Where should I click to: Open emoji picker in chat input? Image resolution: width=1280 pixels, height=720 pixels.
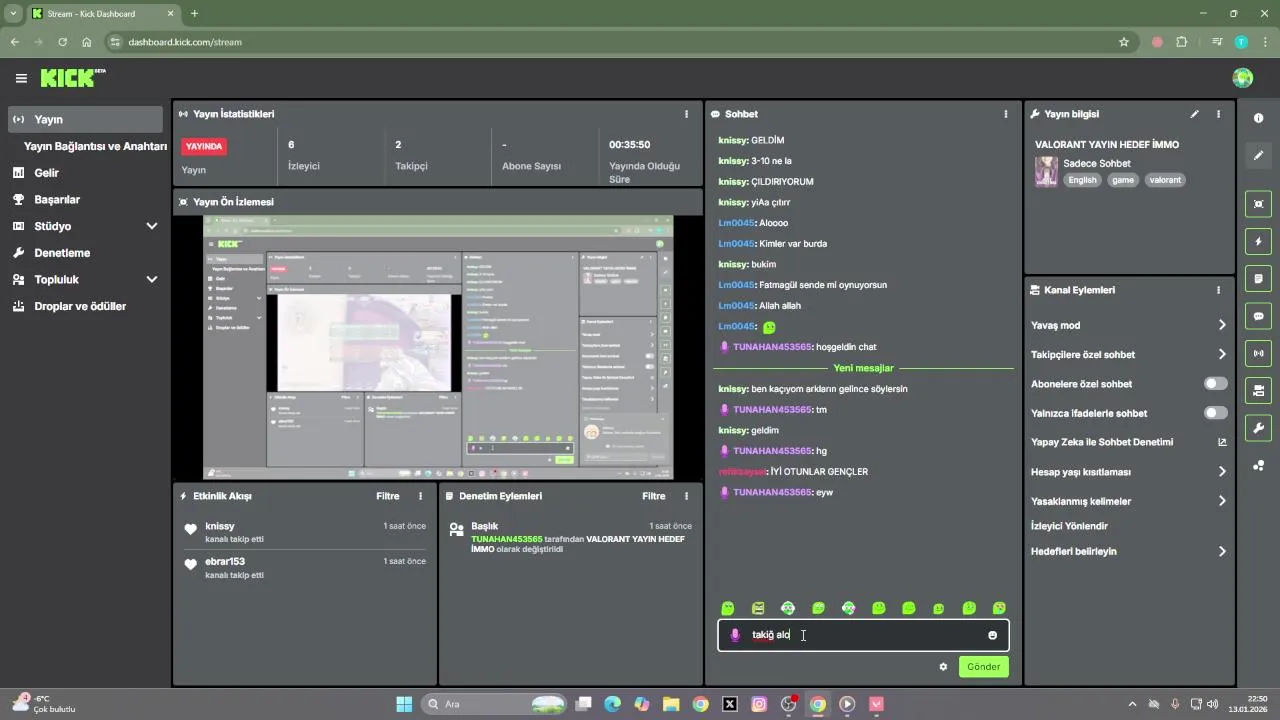pyautogui.click(x=992, y=635)
